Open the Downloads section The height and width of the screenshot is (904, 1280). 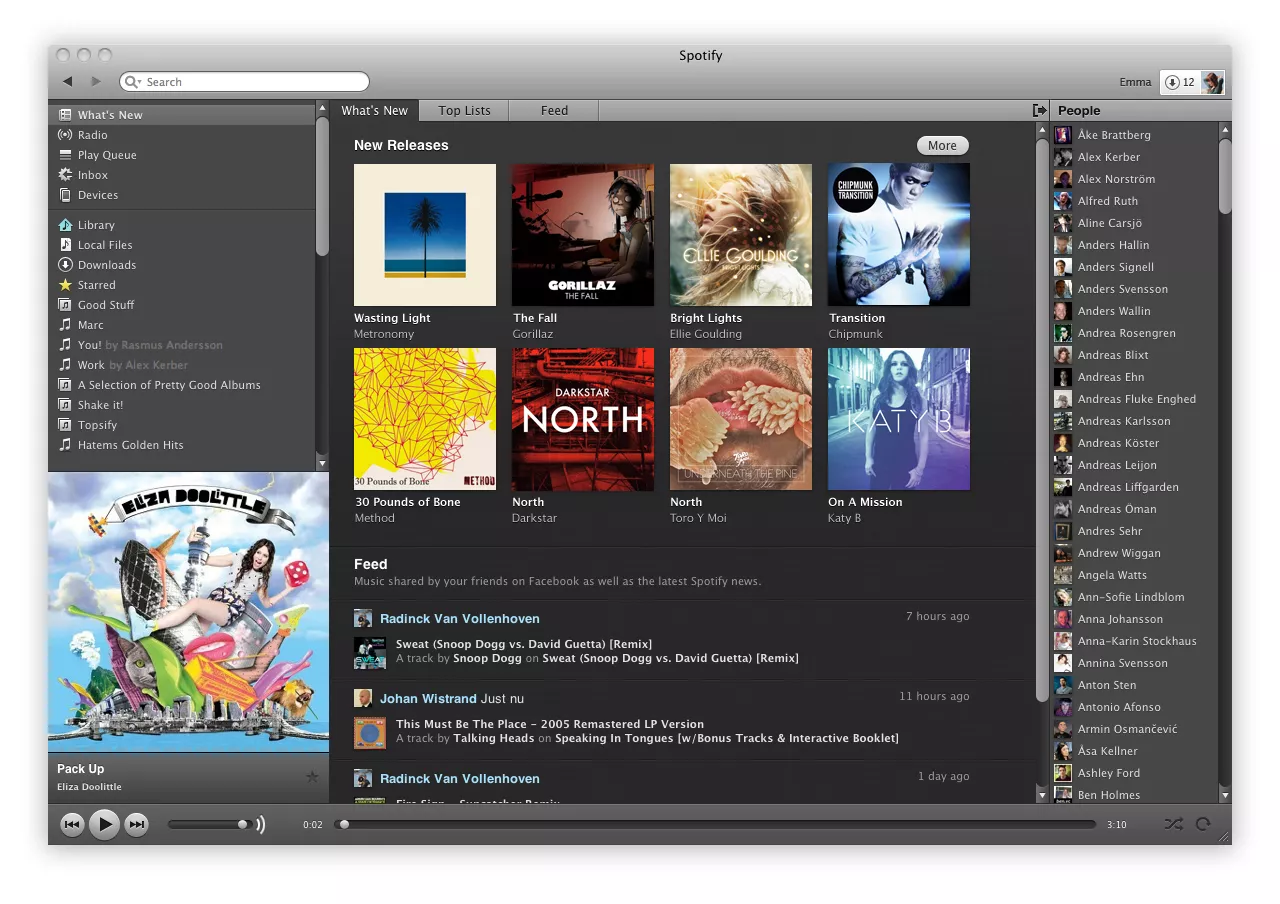tap(107, 264)
